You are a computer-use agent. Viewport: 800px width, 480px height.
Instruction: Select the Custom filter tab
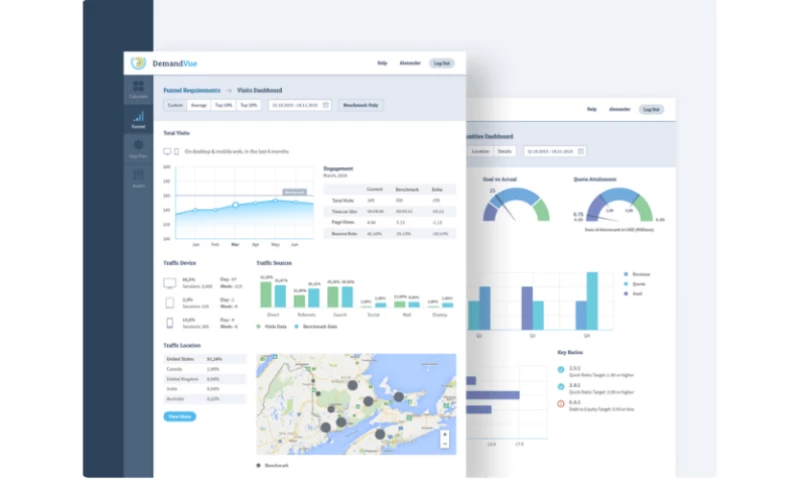(175, 105)
